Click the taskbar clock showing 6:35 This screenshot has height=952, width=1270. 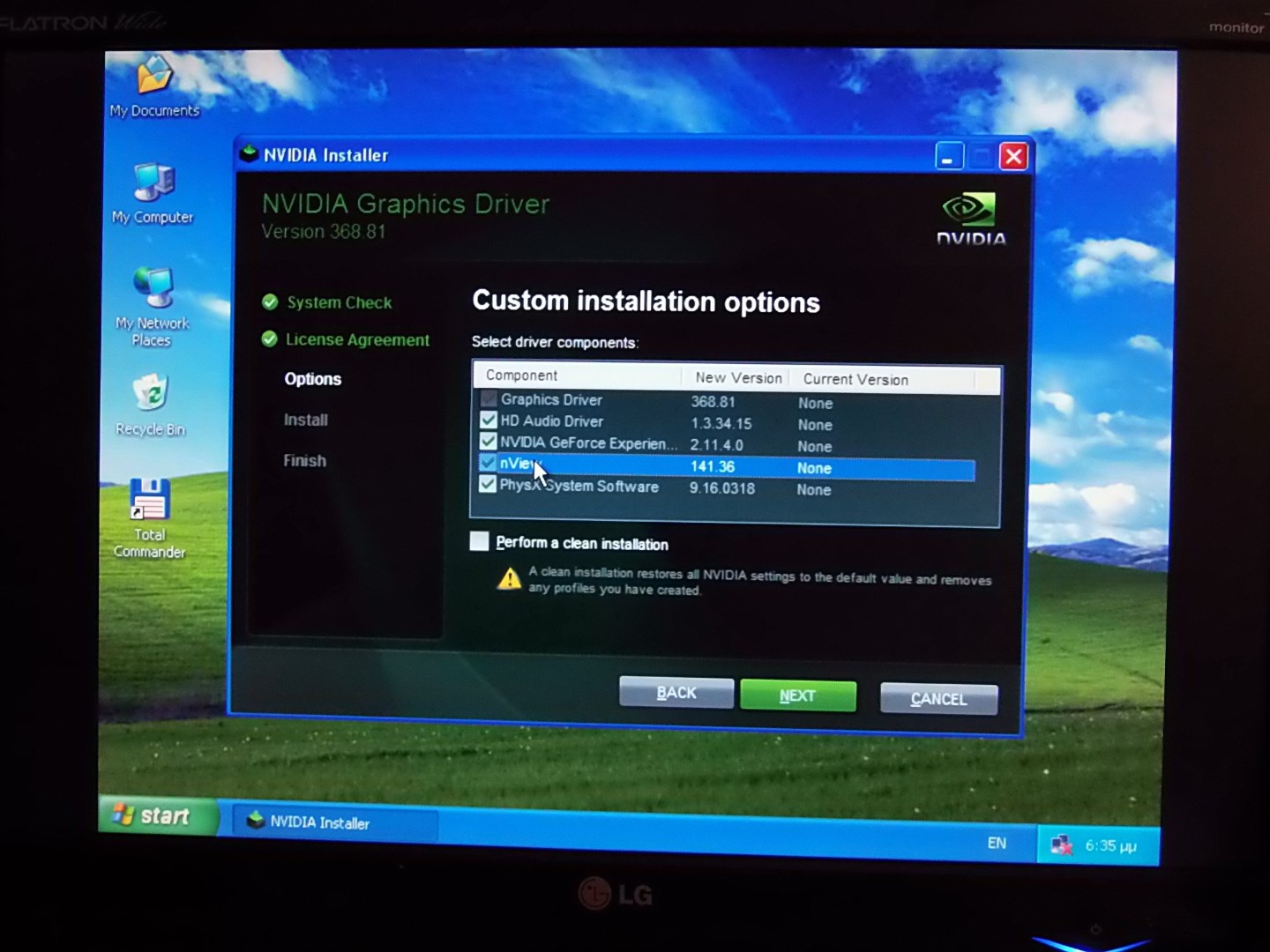[1110, 846]
